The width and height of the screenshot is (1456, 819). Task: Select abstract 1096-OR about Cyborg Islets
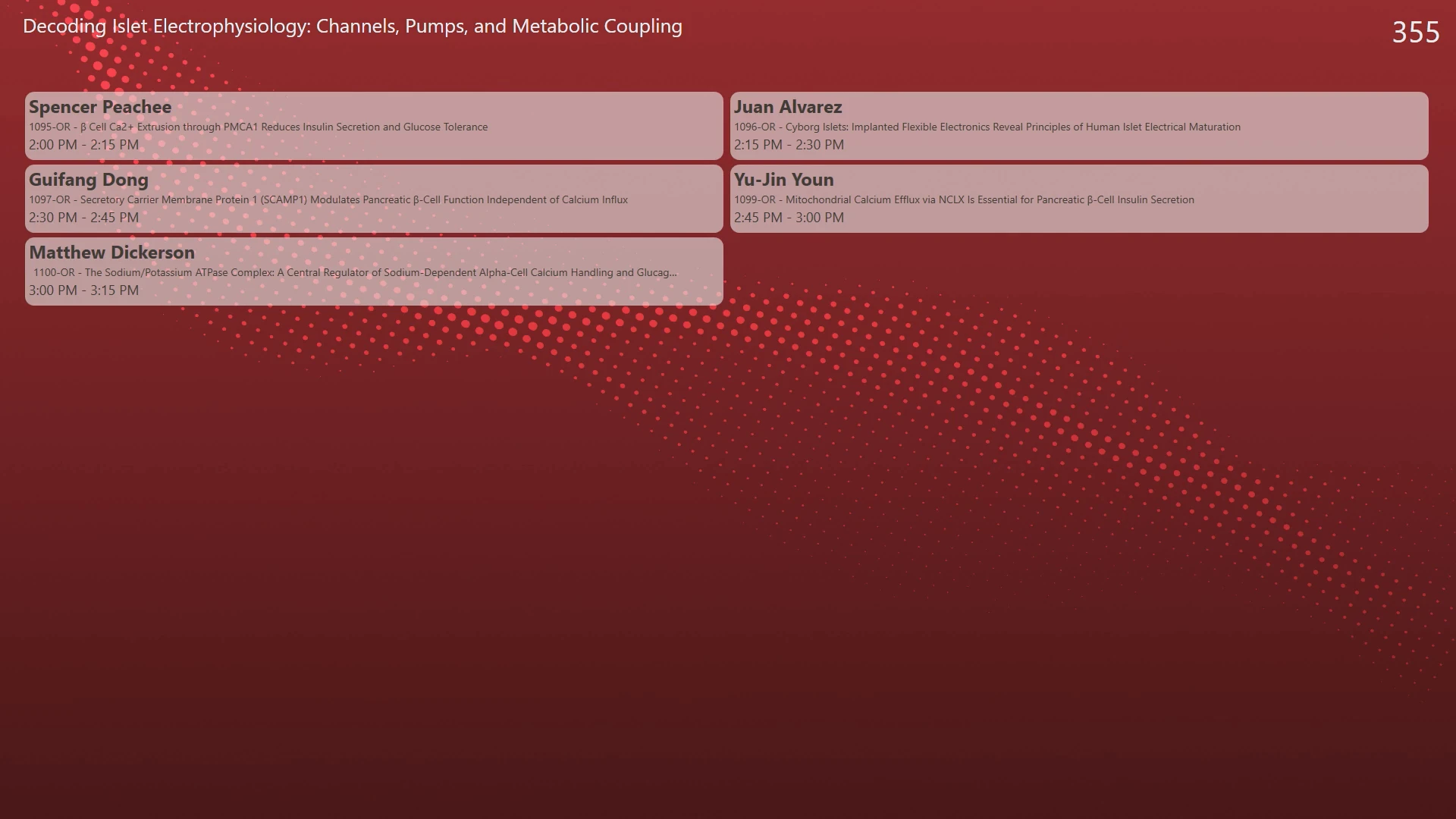987,127
